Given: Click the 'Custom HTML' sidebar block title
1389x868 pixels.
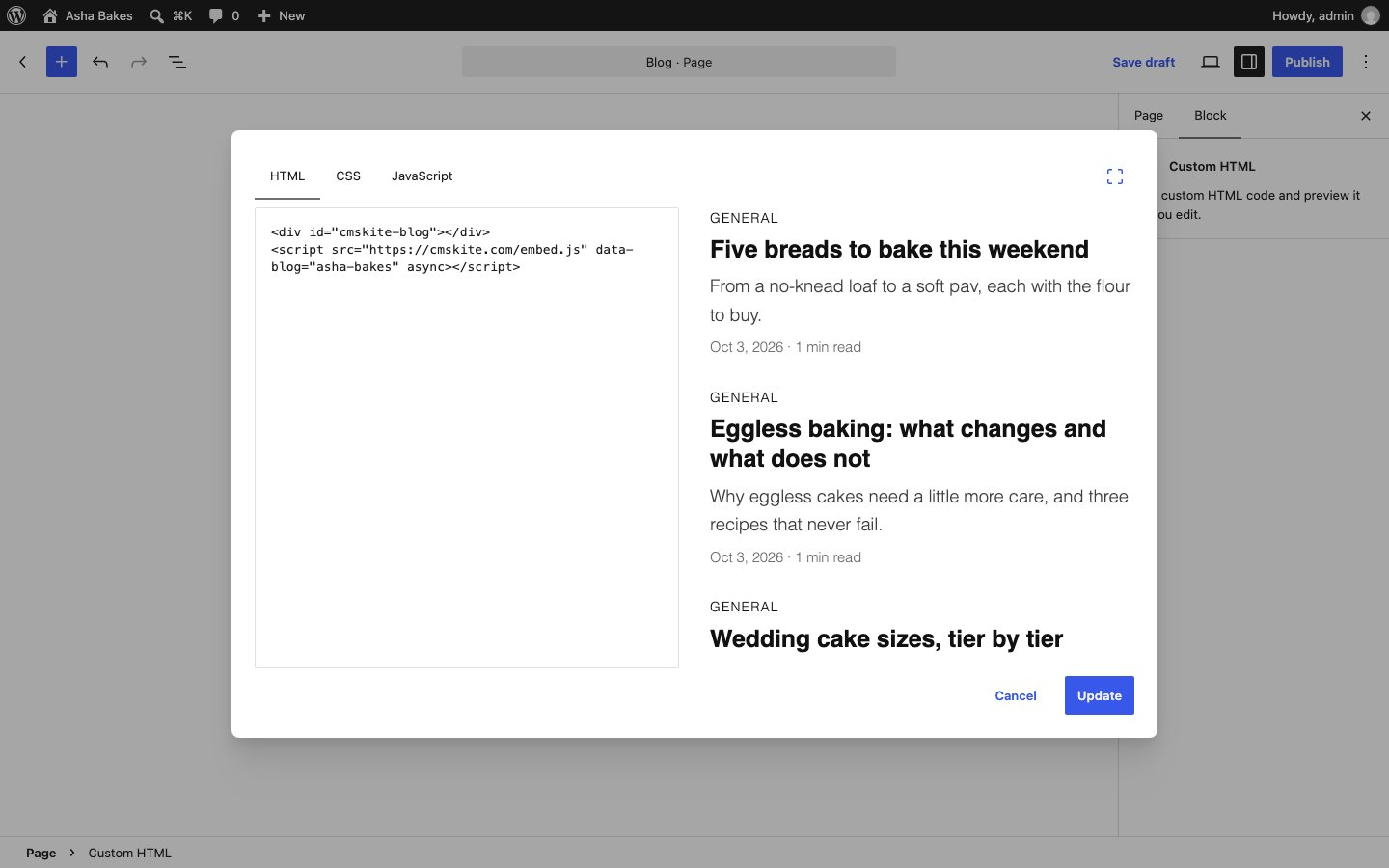Looking at the screenshot, I should tap(1212, 166).
